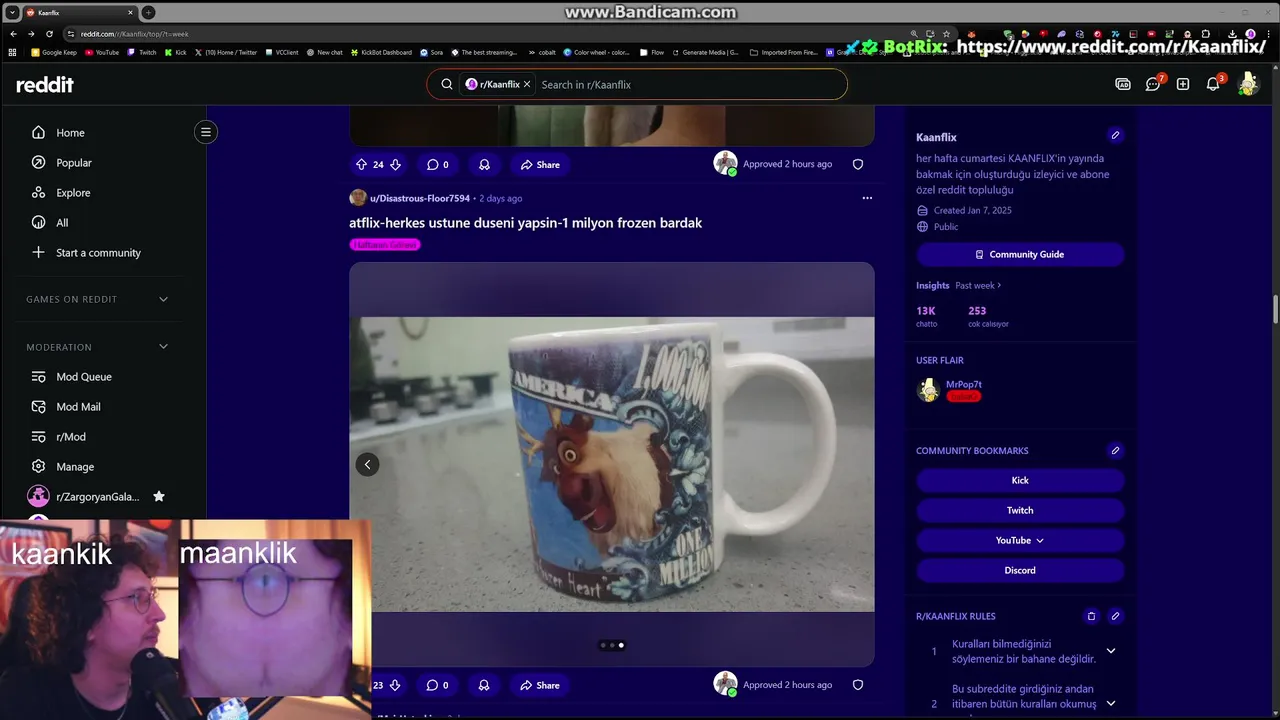Toggle favorite star for r/ZargoryanGala

(x=158, y=497)
